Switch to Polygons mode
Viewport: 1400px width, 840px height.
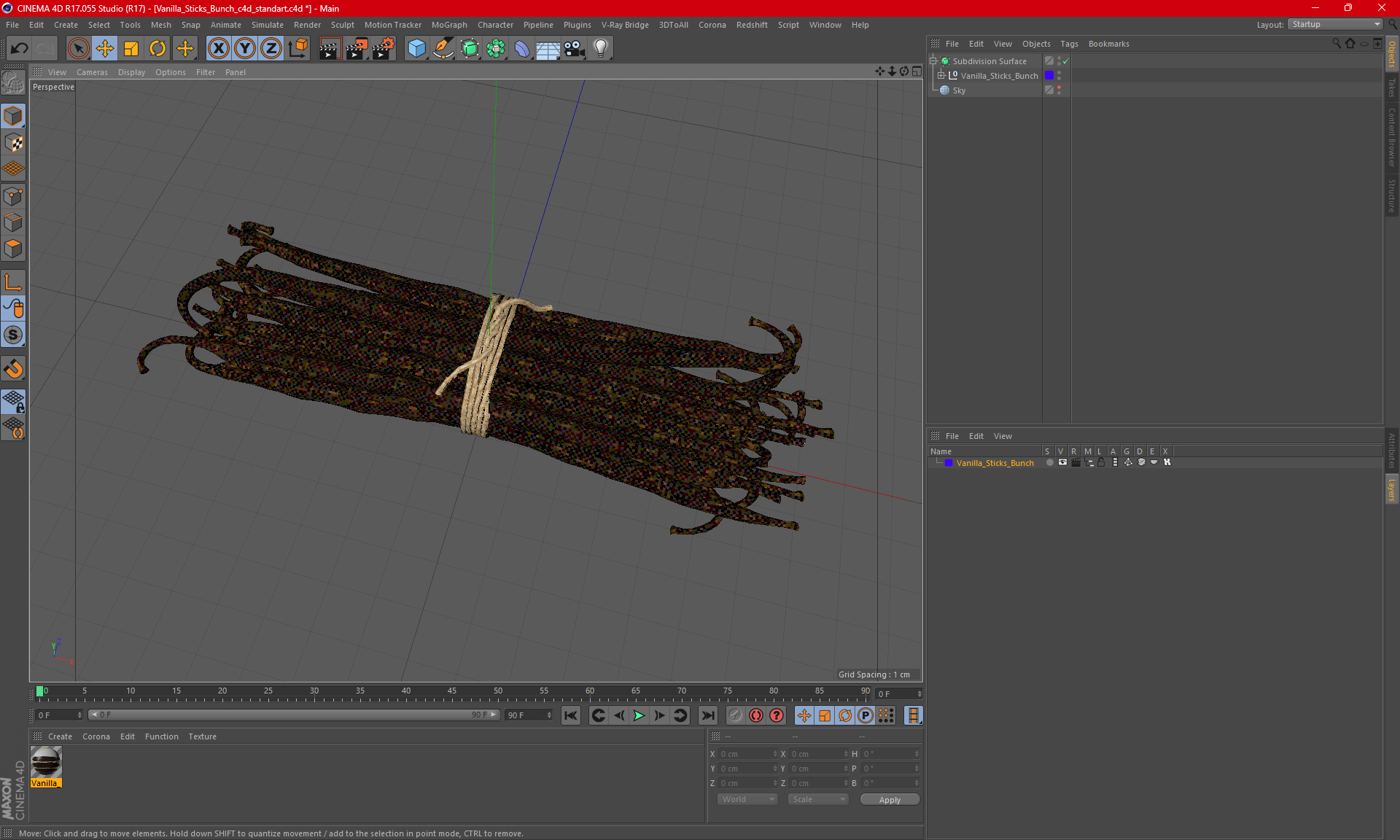(x=13, y=249)
